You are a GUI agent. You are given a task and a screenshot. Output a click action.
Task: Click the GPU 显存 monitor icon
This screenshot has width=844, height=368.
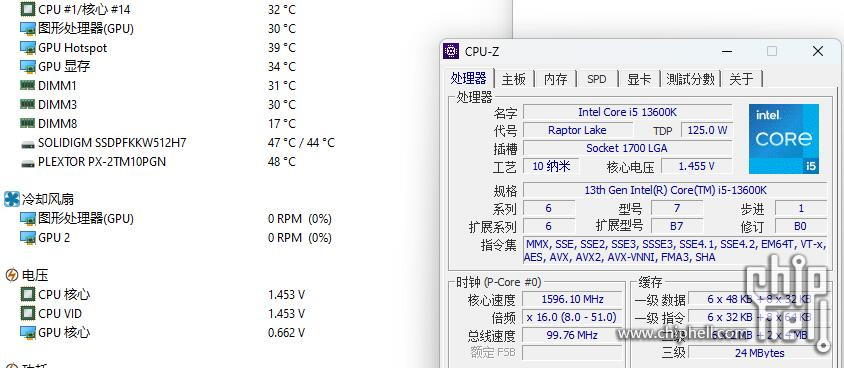click(27, 67)
